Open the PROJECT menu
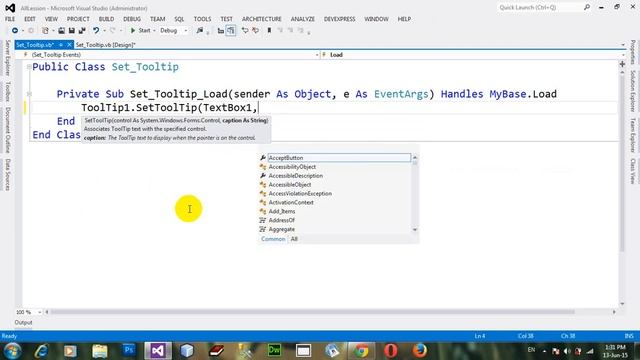The image size is (640, 360). (78, 19)
